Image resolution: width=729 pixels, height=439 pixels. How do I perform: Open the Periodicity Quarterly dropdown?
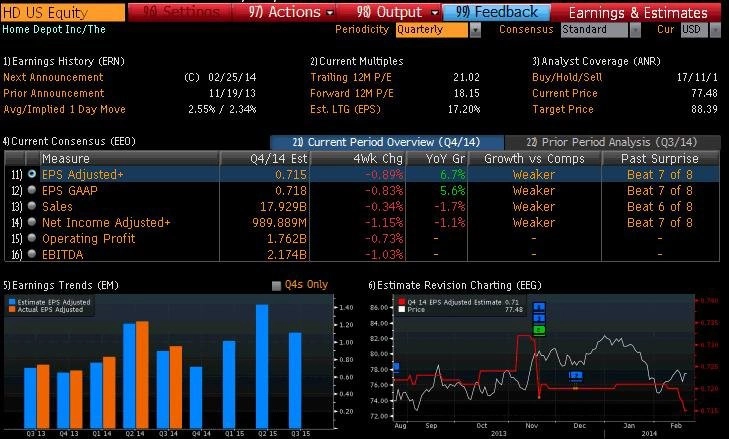438,30
